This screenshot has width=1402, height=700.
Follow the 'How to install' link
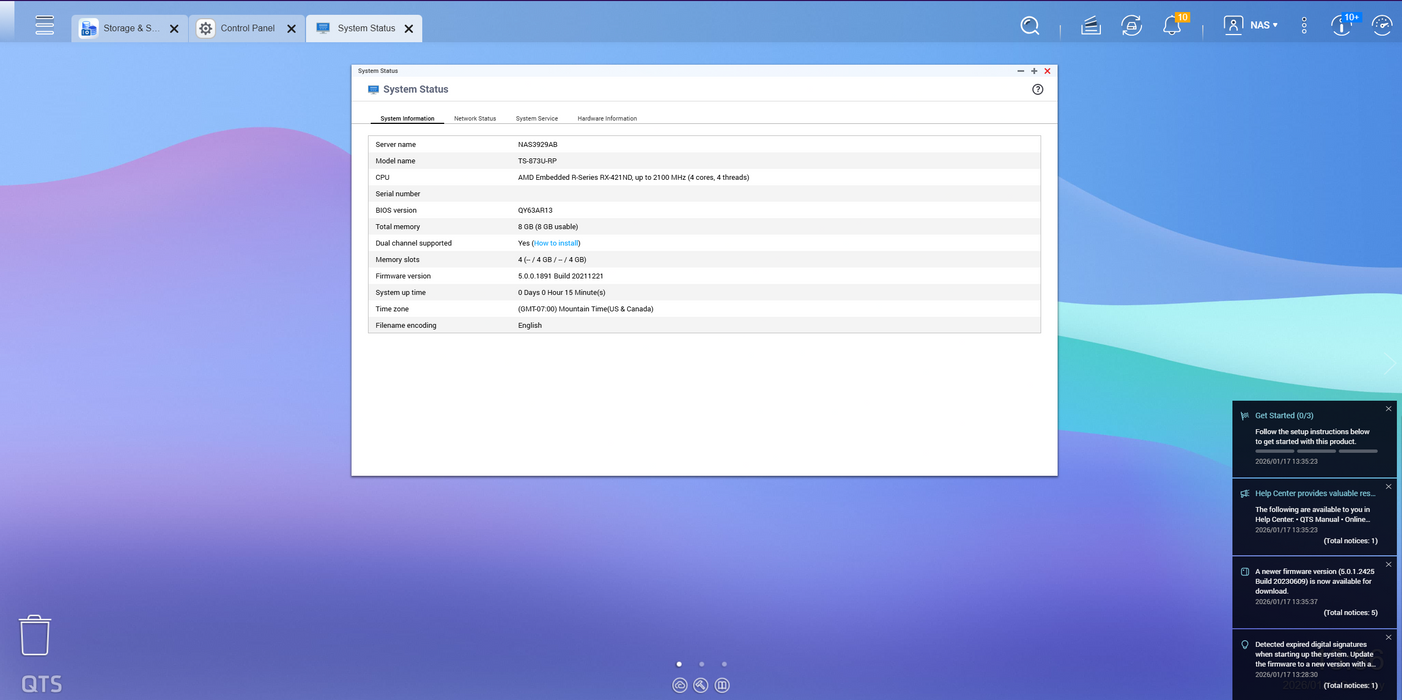tap(556, 243)
